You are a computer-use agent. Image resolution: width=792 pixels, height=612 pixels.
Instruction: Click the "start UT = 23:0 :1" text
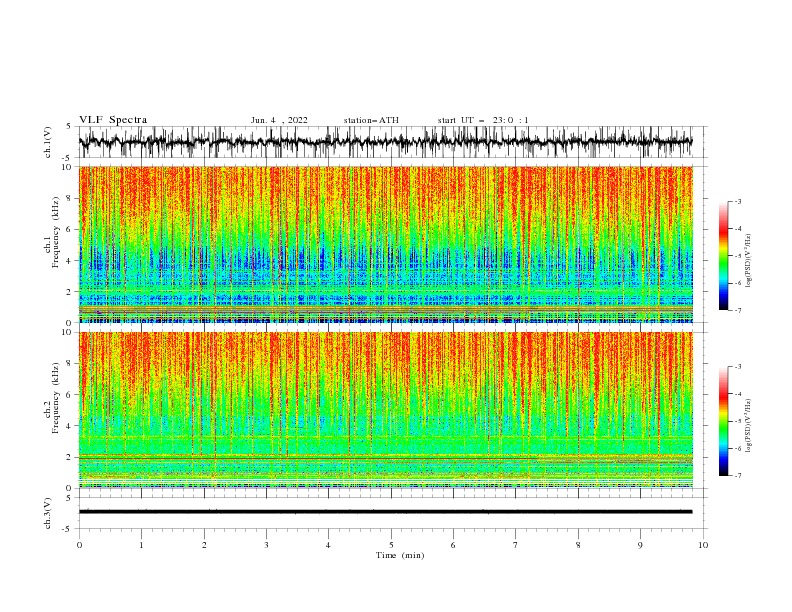(x=483, y=120)
